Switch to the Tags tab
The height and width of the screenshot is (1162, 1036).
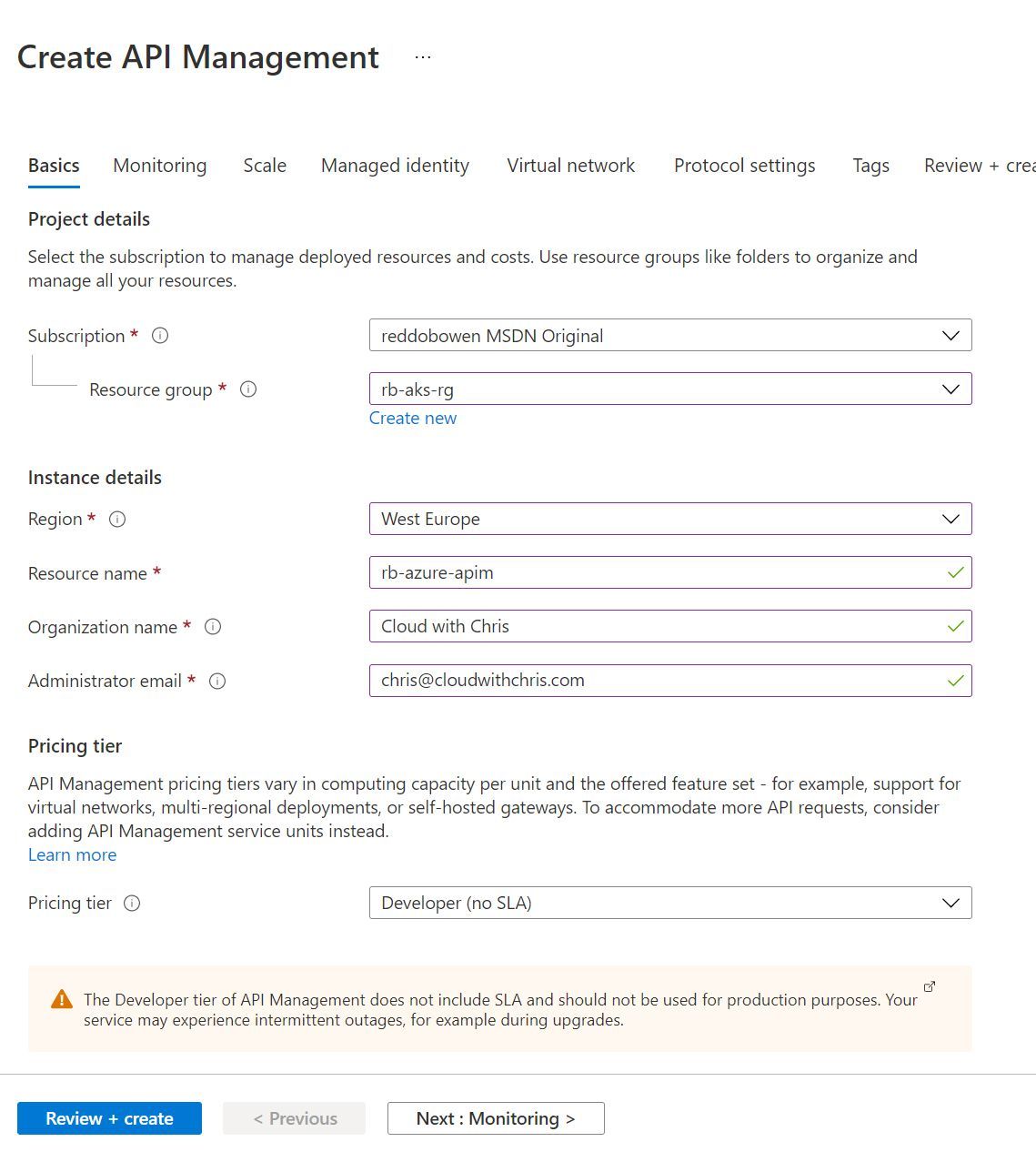[870, 166]
